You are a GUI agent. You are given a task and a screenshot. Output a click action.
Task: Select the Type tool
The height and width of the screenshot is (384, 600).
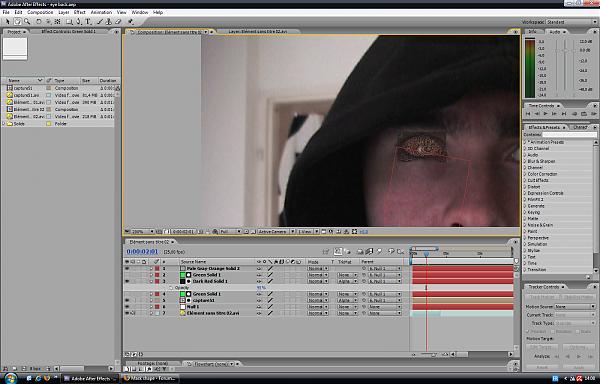pos(88,22)
